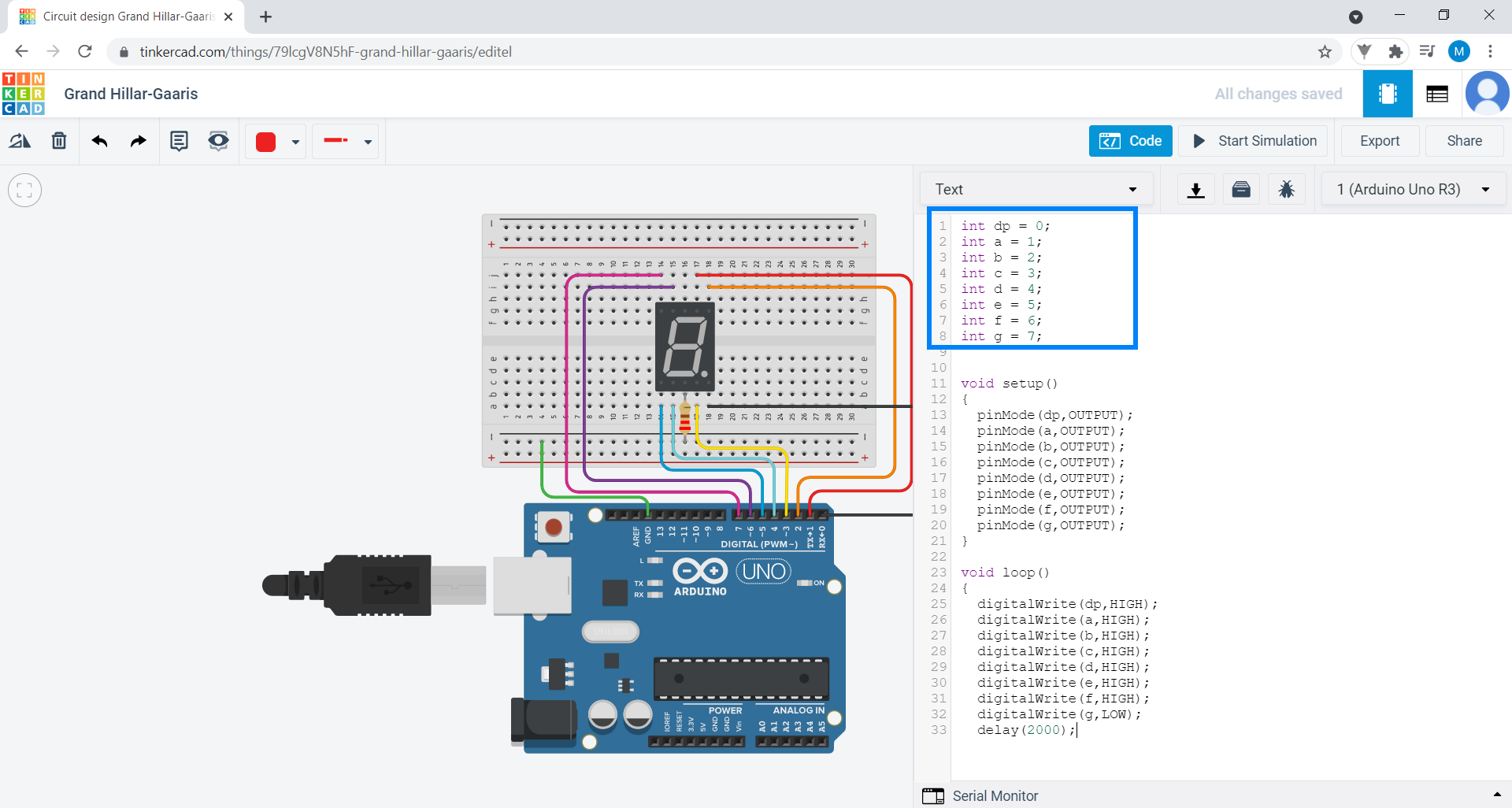Click the All changes saved status

pyautogui.click(x=1278, y=94)
